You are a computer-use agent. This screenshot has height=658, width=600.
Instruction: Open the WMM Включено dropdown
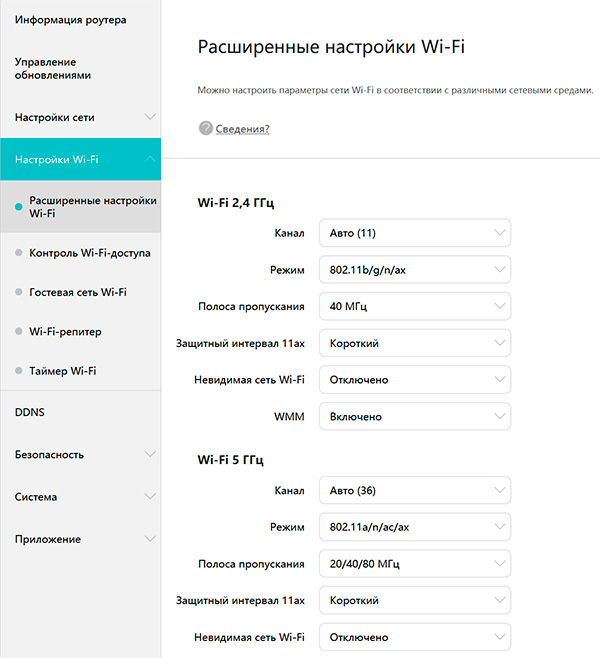pos(414,416)
